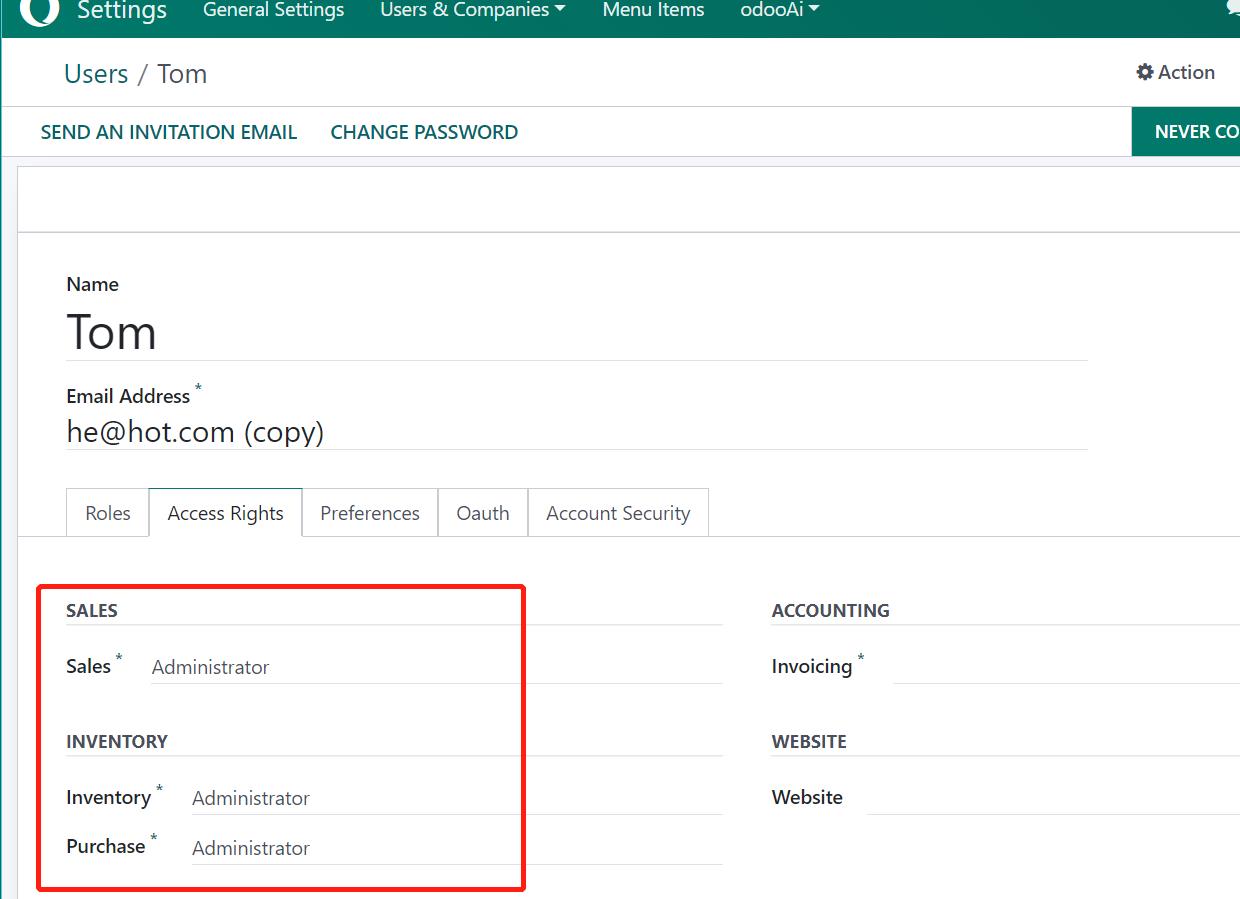Switch to the Oauth tab
Viewport: 1240px width, 899px height.
point(483,513)
